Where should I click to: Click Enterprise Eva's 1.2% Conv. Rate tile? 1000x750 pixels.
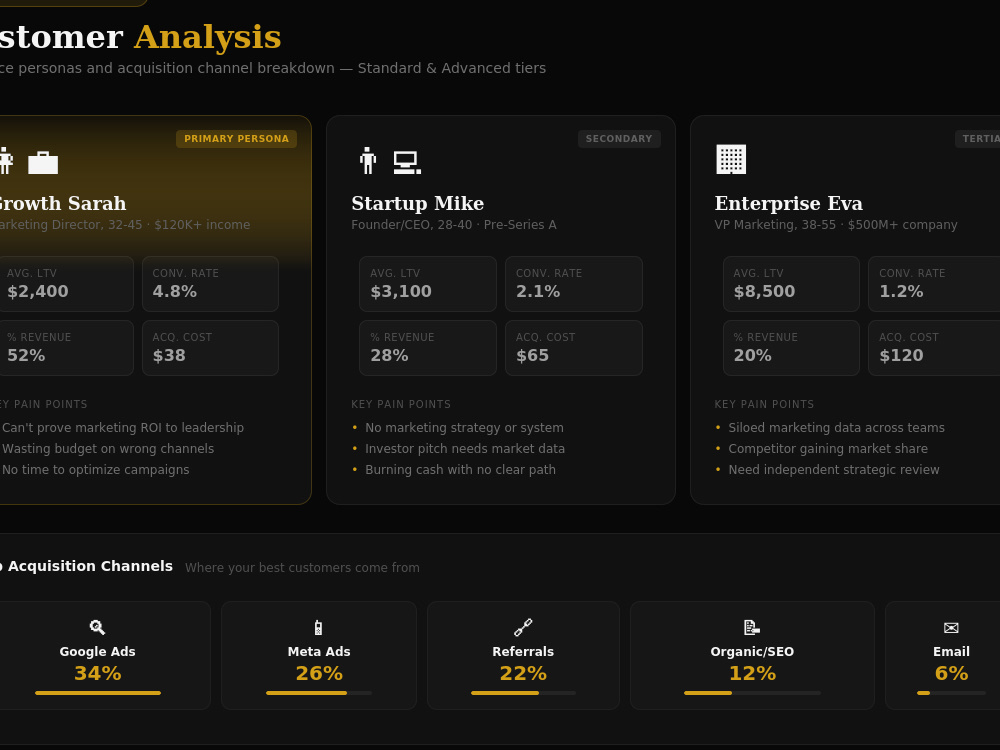[934, 284]
